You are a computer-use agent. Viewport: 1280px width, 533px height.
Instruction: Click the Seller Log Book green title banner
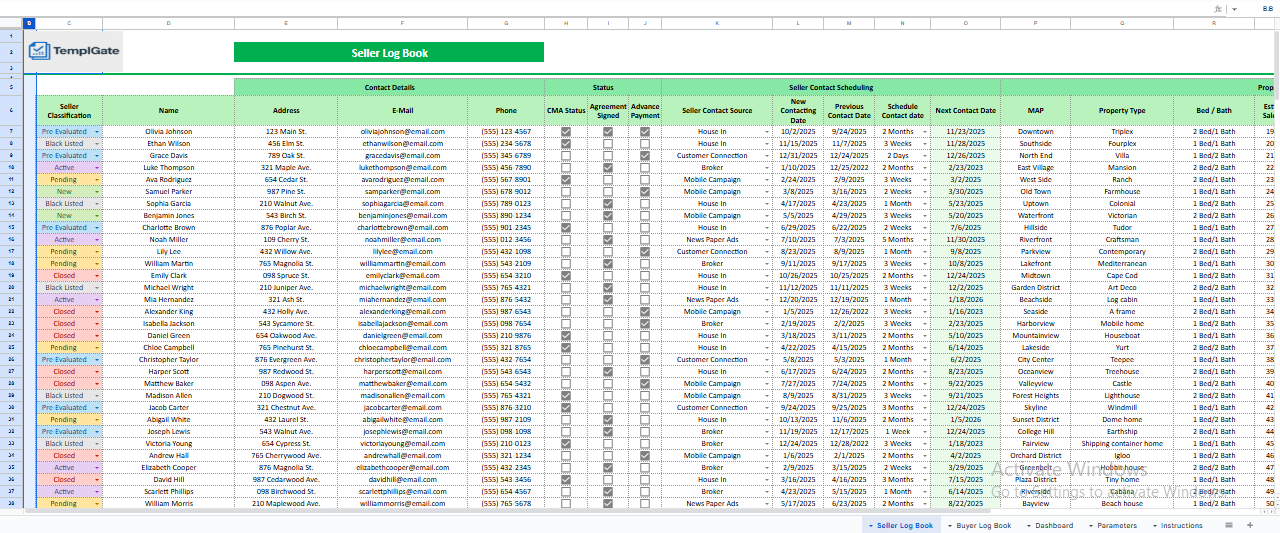tap(389, 52)
